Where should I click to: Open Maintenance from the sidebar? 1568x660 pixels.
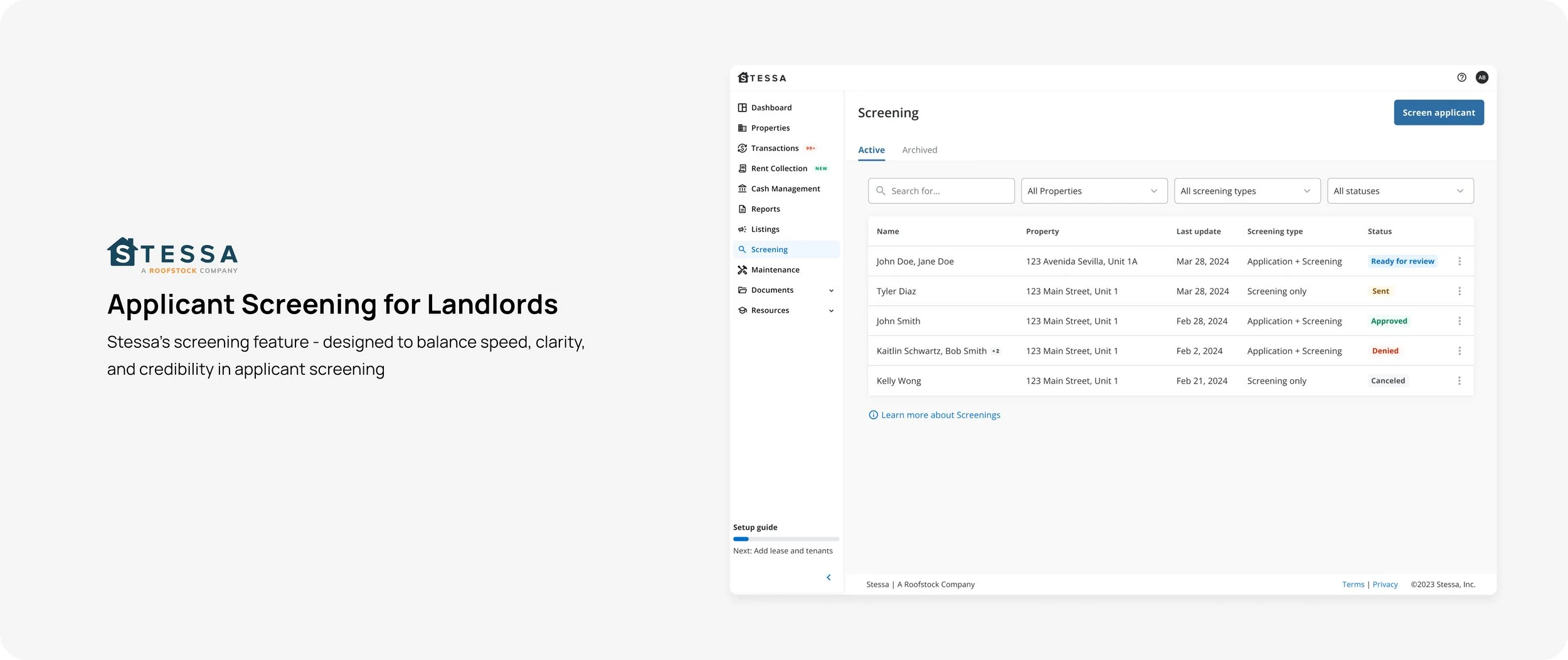pos(786,270)
